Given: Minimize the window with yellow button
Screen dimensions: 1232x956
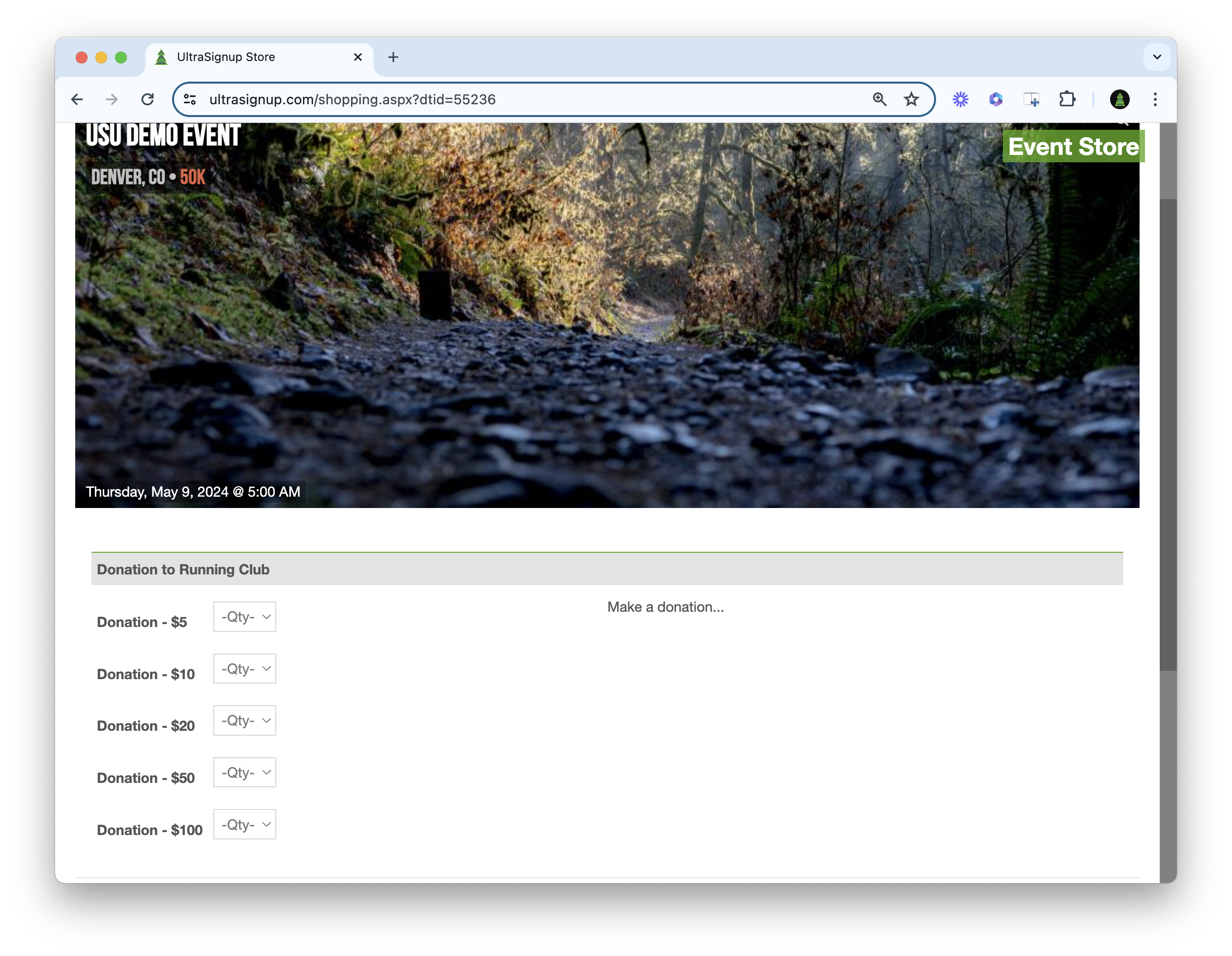Looking at the screenshot, I should click(102, 58).
